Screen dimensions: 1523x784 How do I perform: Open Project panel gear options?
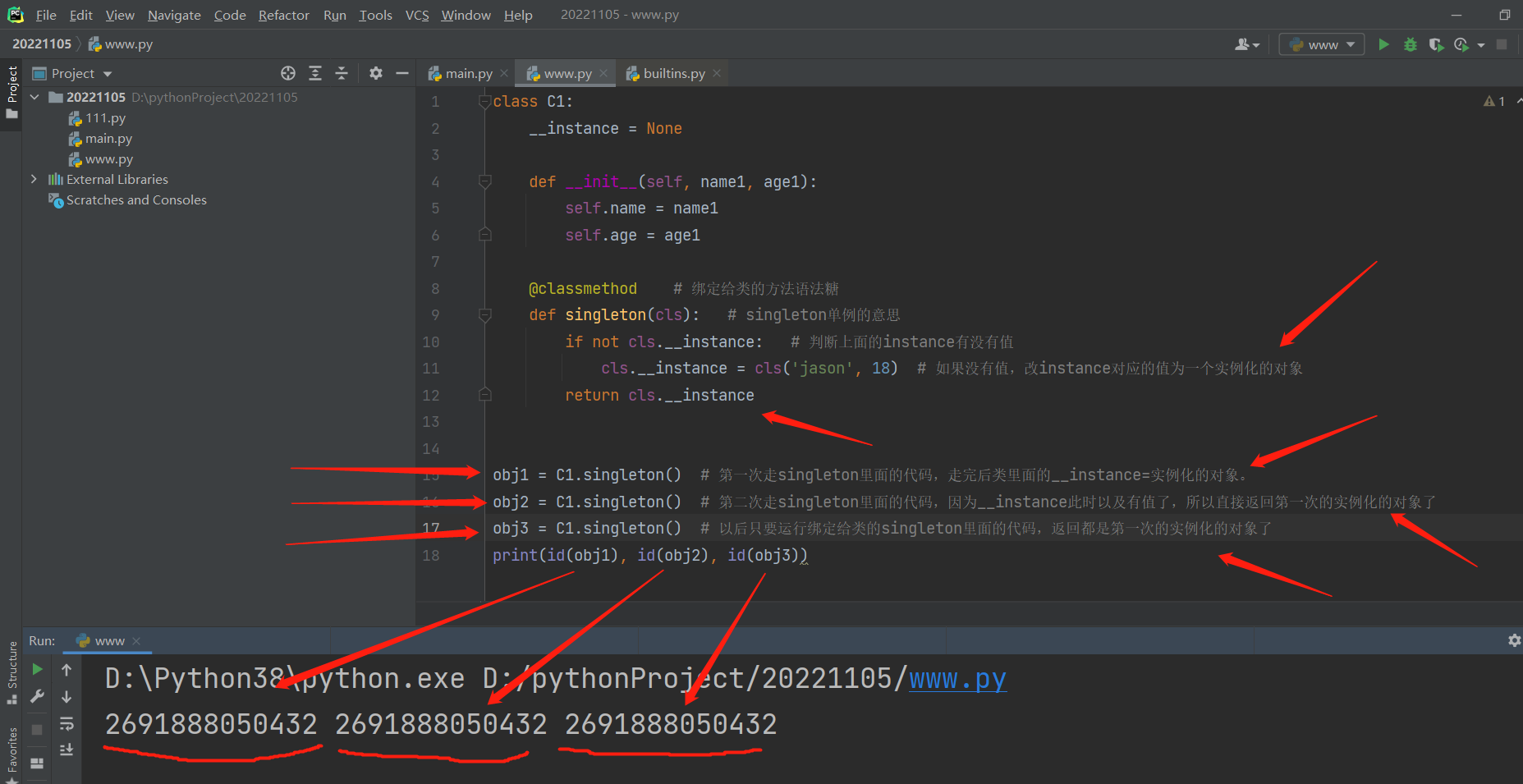point(376,73)
